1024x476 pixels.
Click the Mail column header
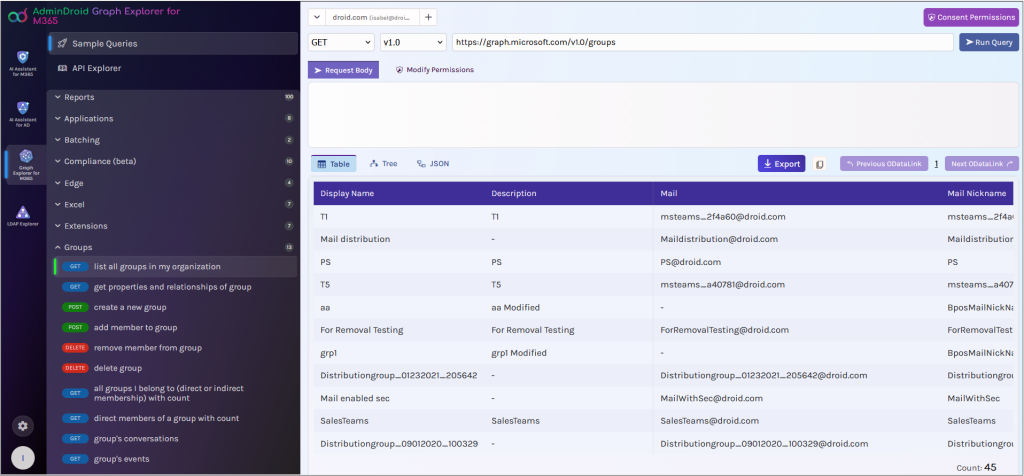click(669, 193)
